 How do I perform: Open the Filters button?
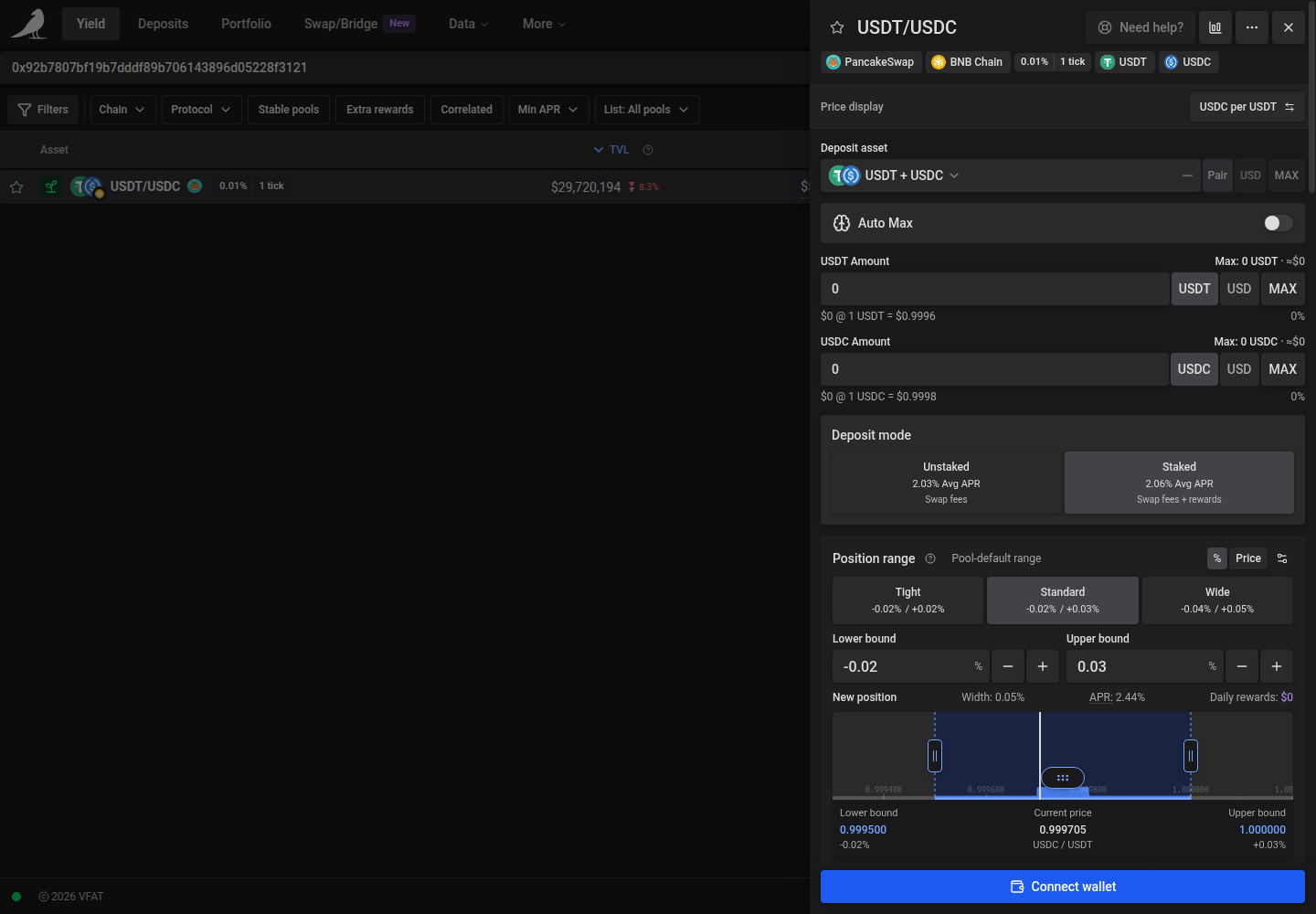click(43, 110)
